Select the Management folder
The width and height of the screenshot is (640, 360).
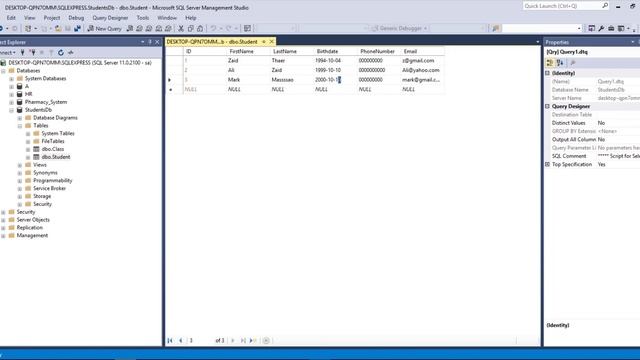(x=32, y=235)
